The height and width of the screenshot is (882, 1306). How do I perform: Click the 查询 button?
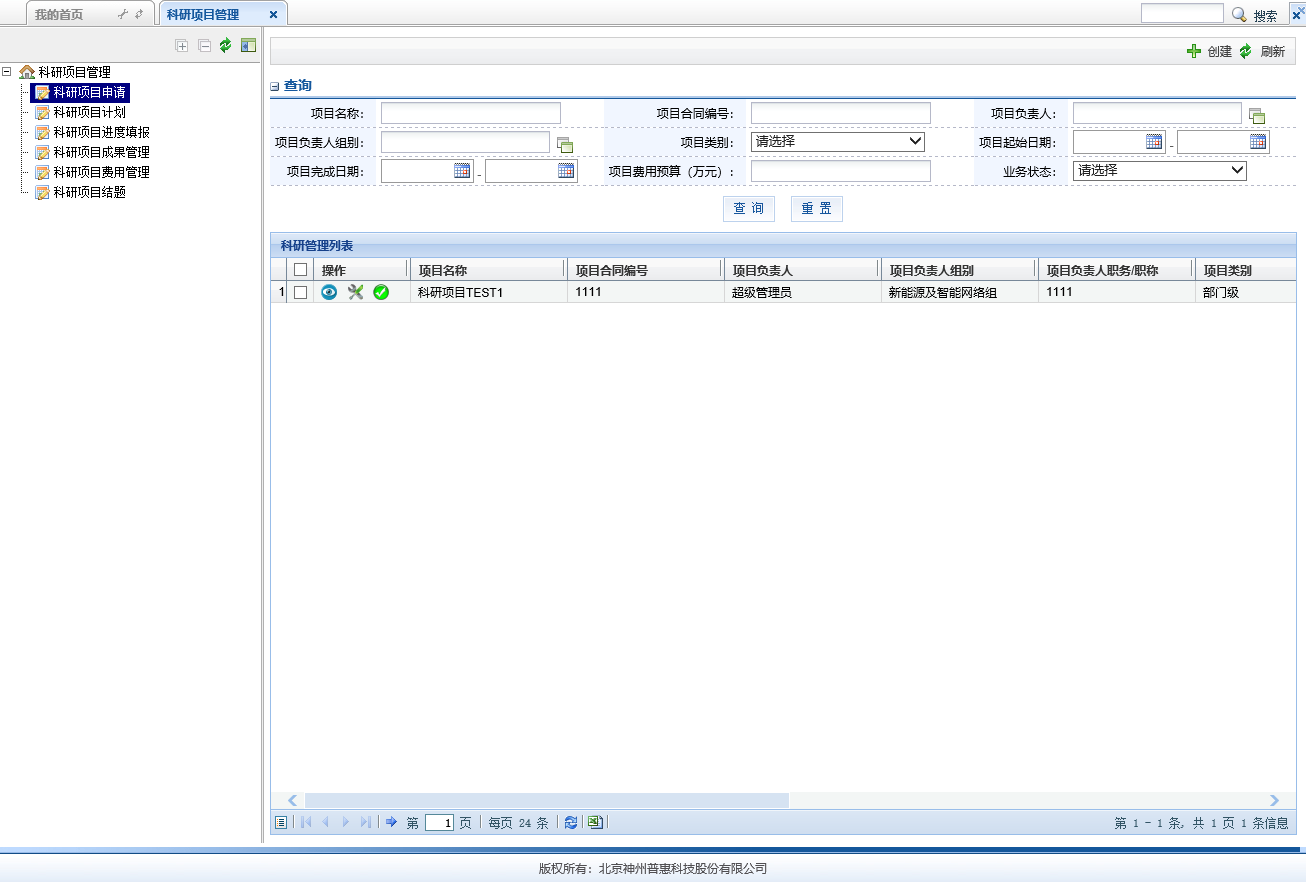[749, 208]
